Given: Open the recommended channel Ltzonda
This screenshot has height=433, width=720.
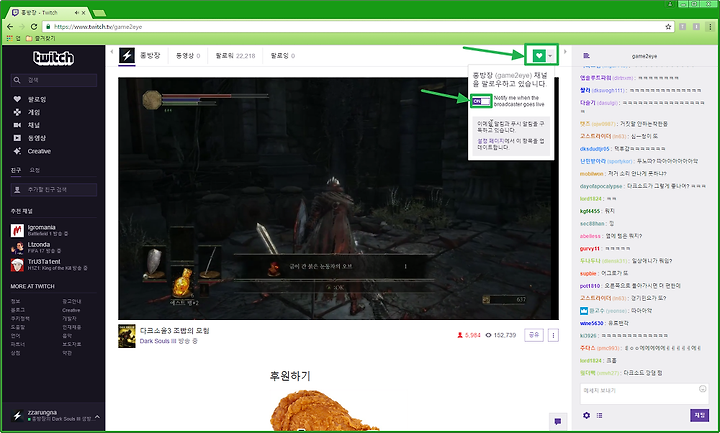Looking at the screenshot, I should point(36,247).
